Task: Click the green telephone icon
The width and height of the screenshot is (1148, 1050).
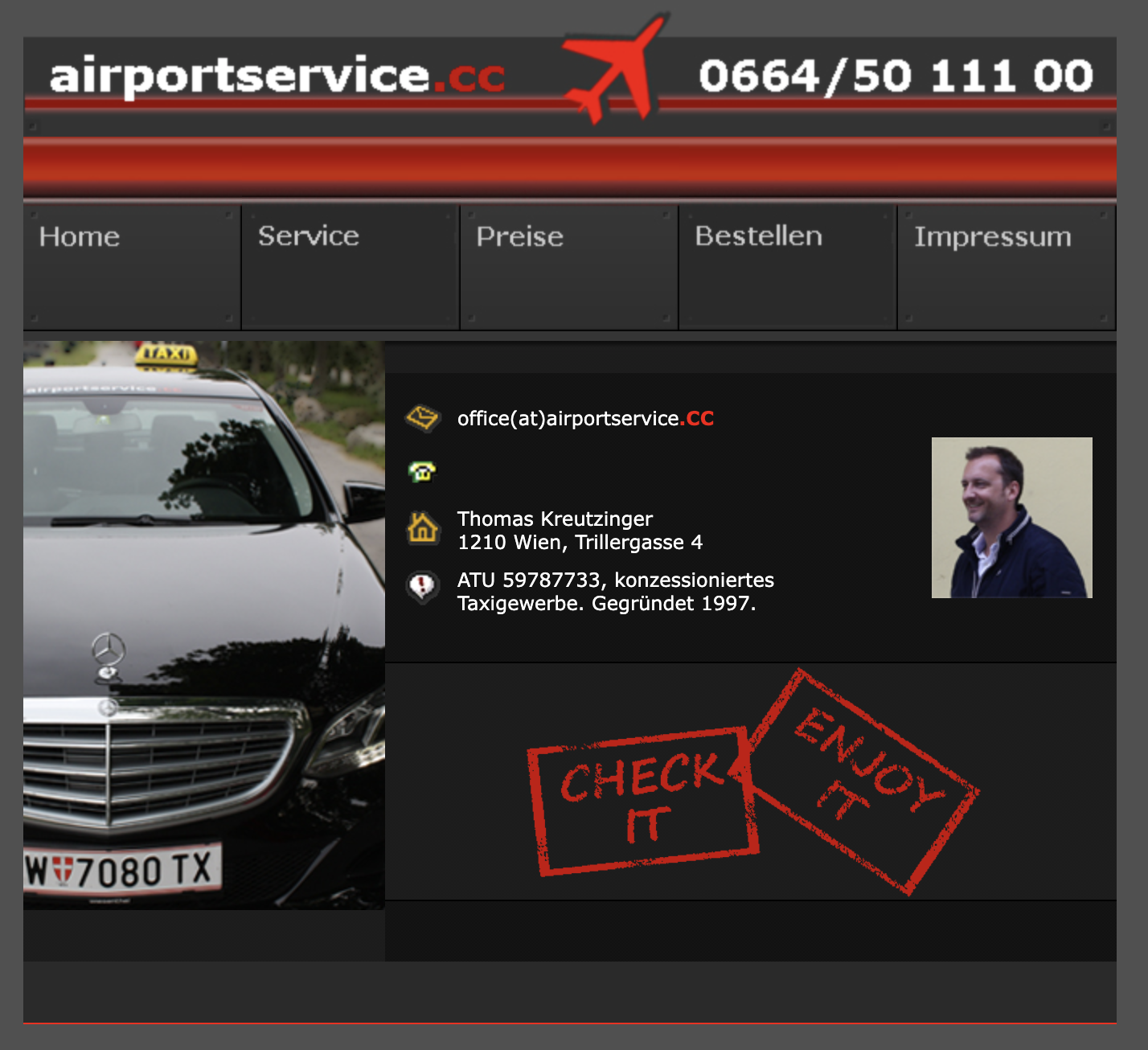Action: click(422, 471)
